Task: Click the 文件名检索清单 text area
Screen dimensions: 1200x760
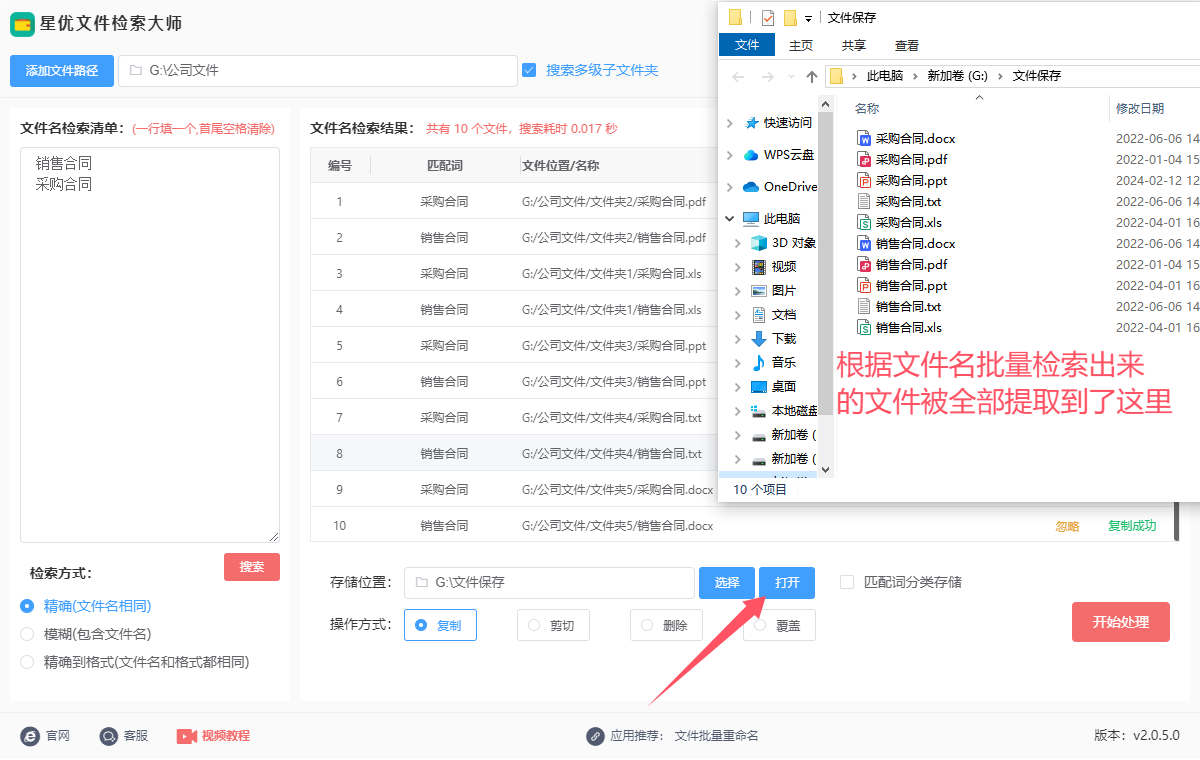Action: coord(150,345)
